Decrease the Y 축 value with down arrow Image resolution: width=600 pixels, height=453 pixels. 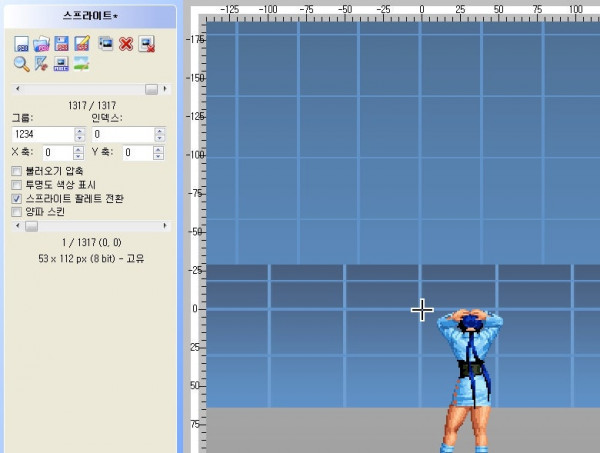[158, 156]
